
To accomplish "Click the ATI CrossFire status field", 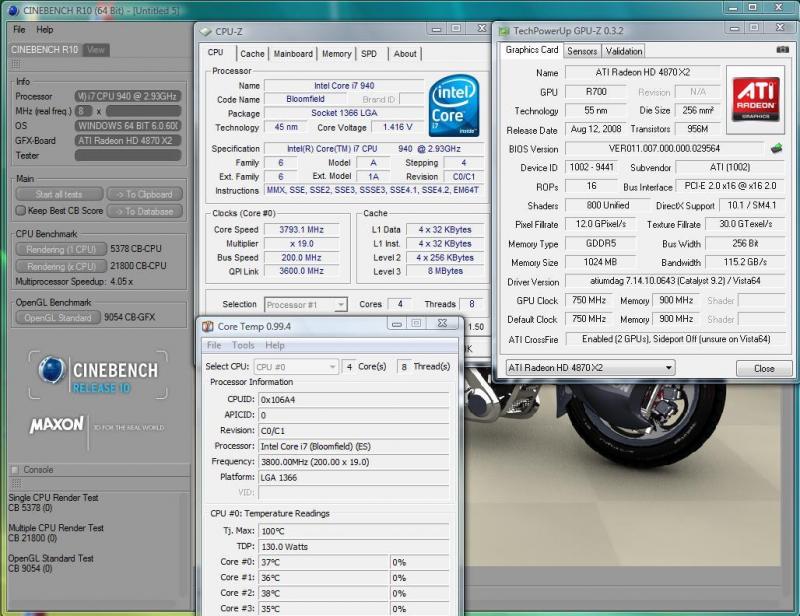I will [x=675, y=339].
